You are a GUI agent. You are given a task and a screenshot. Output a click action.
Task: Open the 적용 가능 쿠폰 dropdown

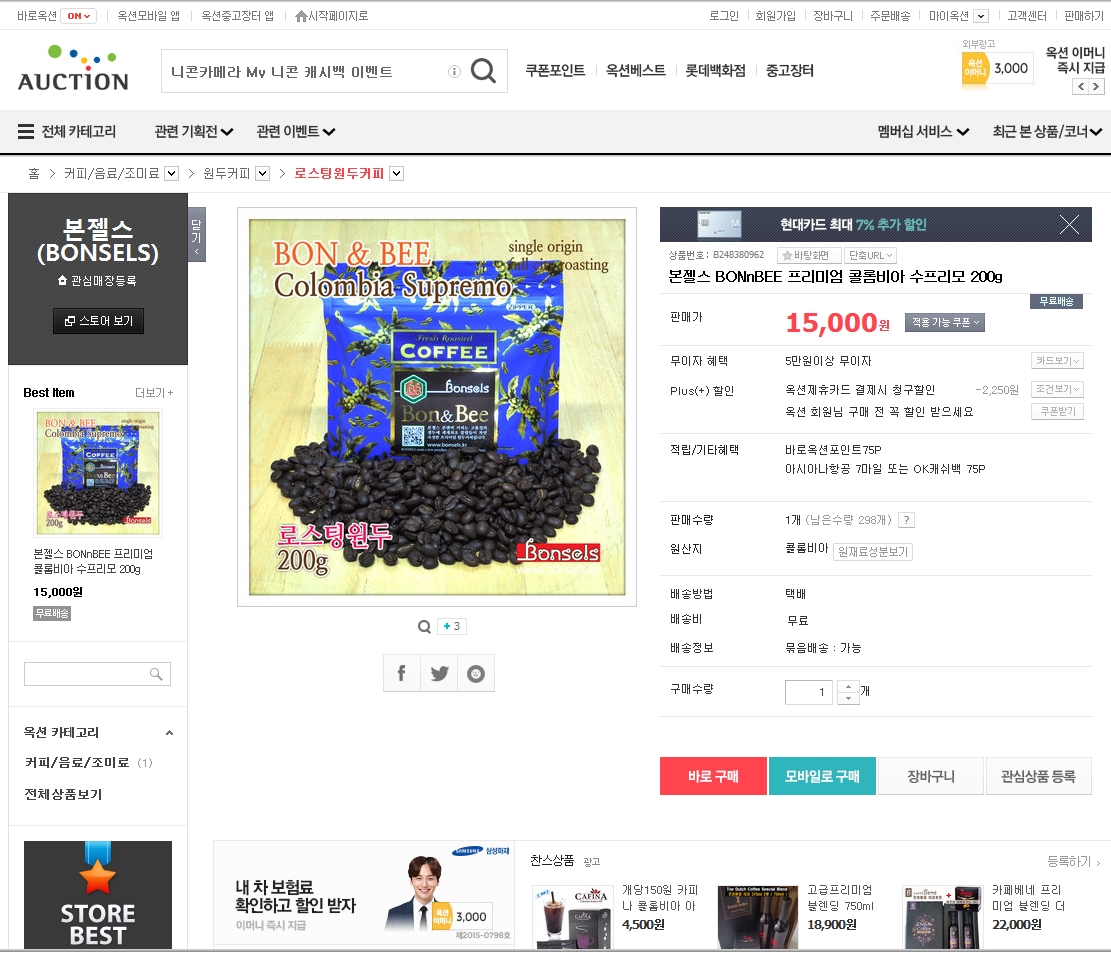944,322
